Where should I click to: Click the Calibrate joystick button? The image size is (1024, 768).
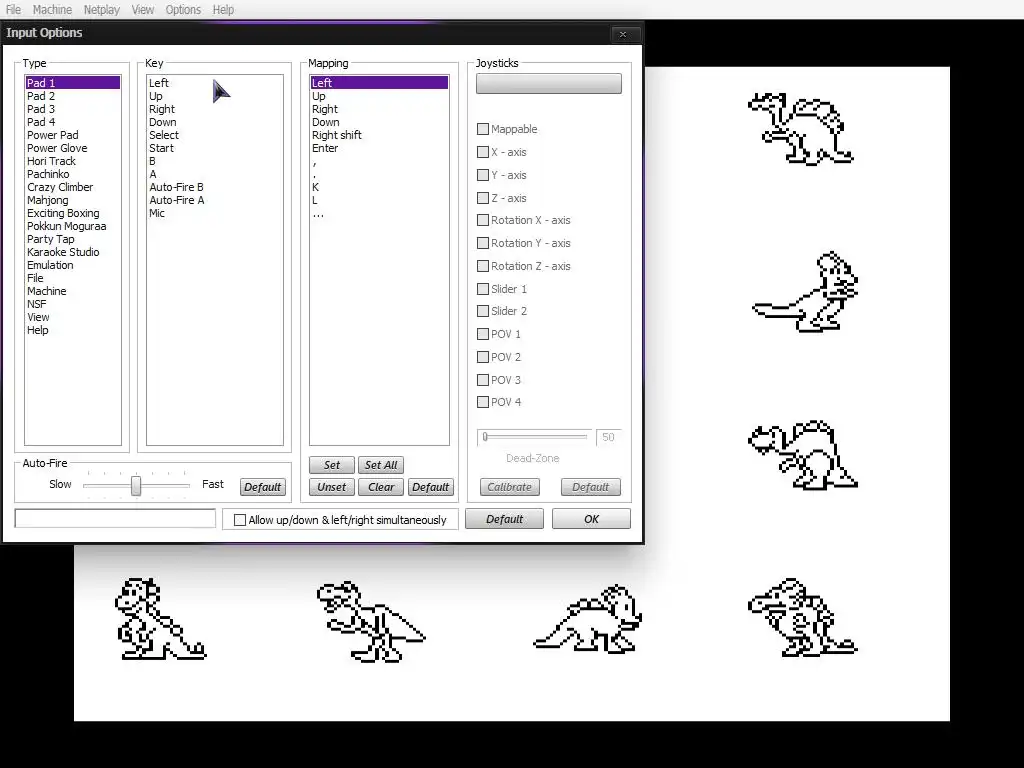tap(509, 487)
